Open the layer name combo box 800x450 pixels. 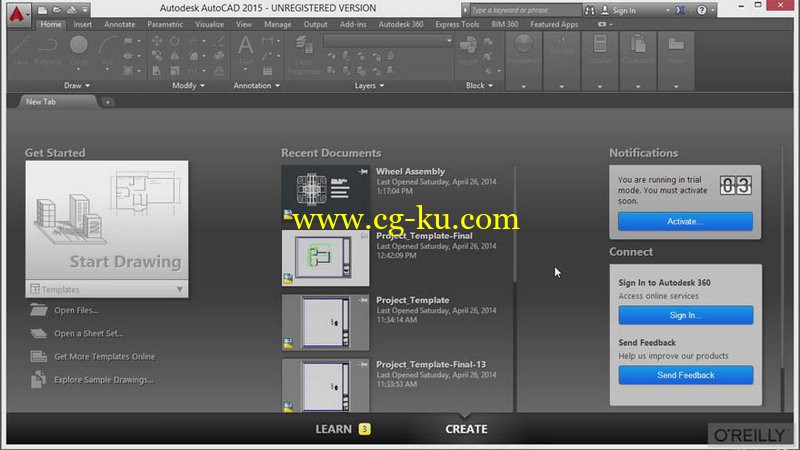click(x=388, y=41)
